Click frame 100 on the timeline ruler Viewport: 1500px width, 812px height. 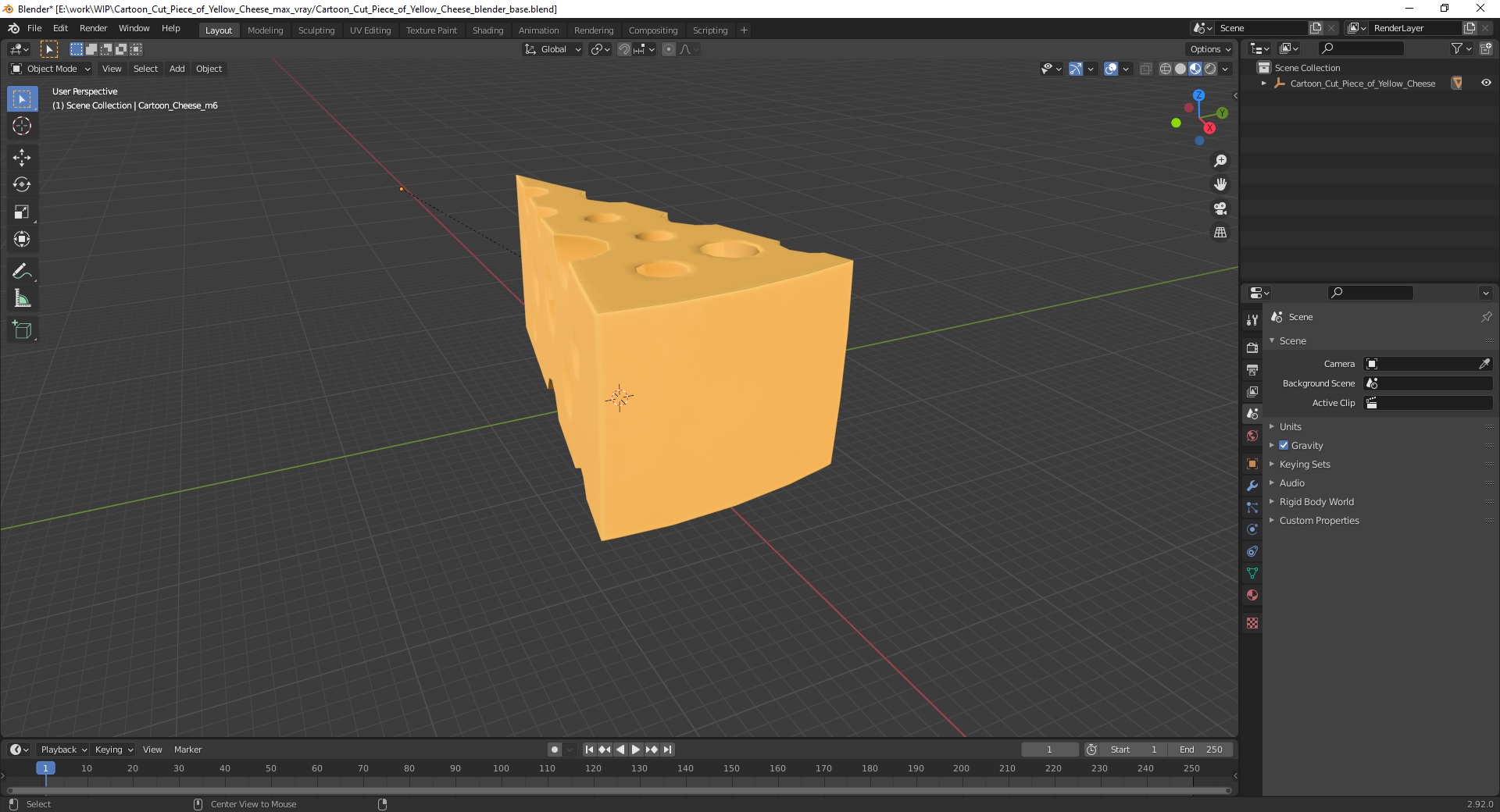click(x=501, y=768)
